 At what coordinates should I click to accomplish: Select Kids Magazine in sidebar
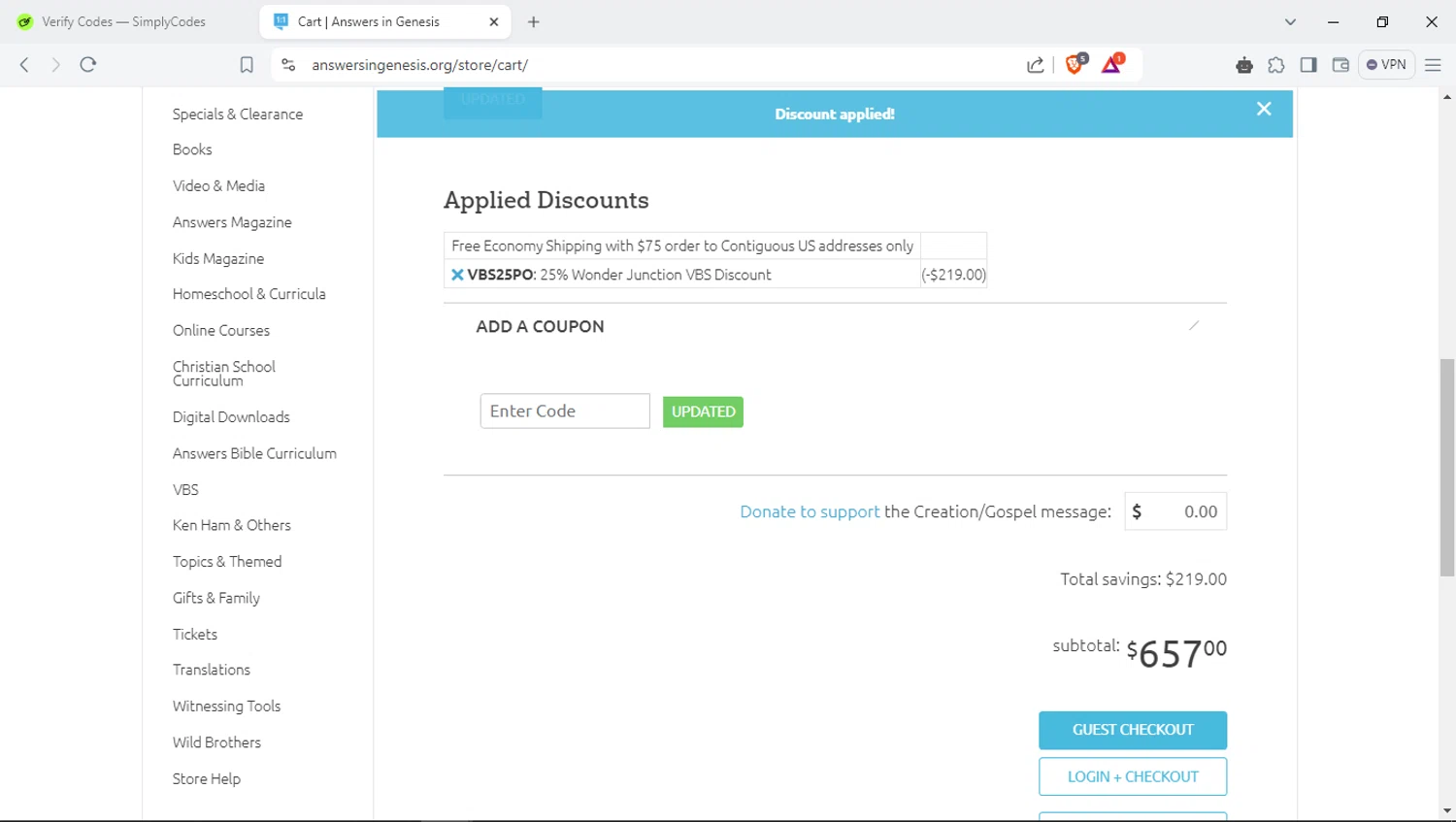click(218, 258)
